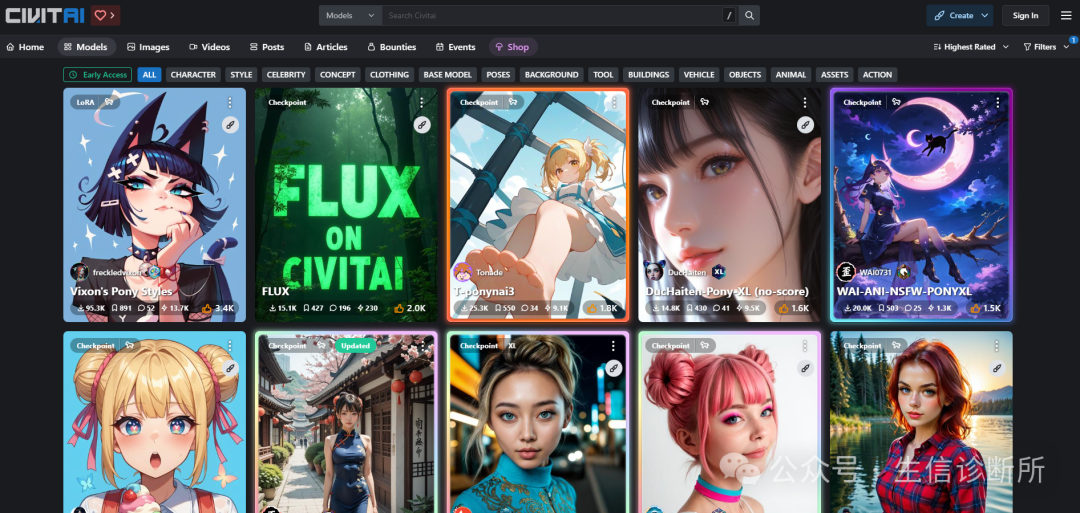Click the magnifier search button
1080x513 pixels.
click(x=749, y=15)
